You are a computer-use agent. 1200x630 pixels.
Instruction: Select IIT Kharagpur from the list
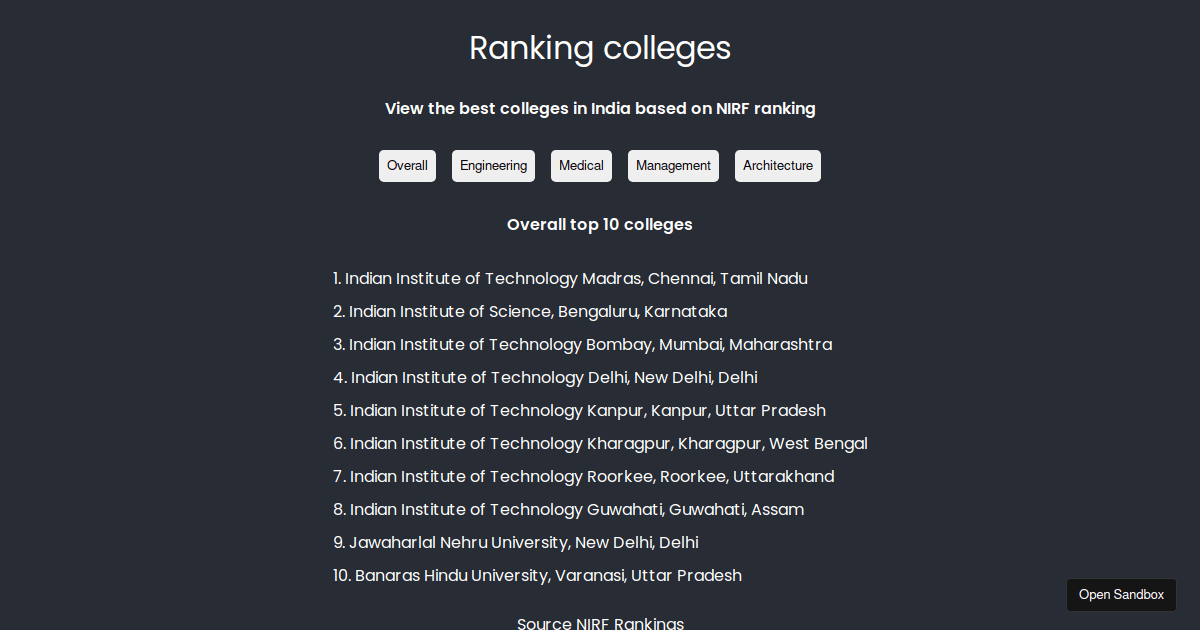608,443
